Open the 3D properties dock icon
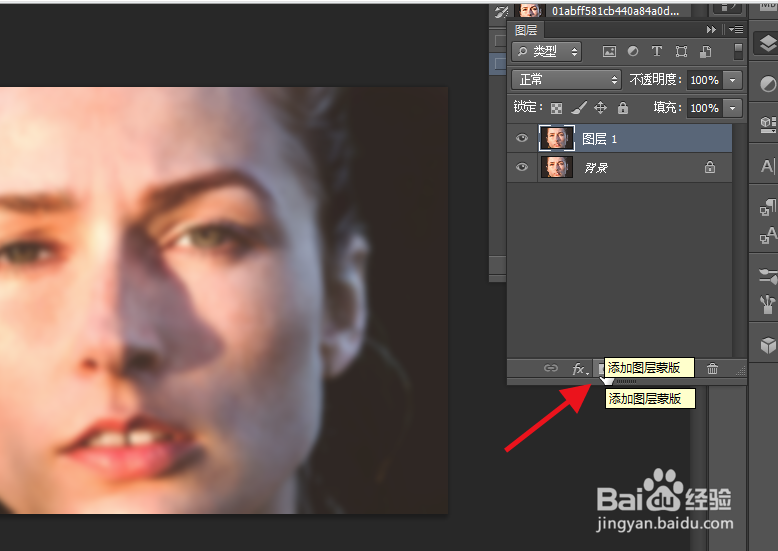 [768, 124]
